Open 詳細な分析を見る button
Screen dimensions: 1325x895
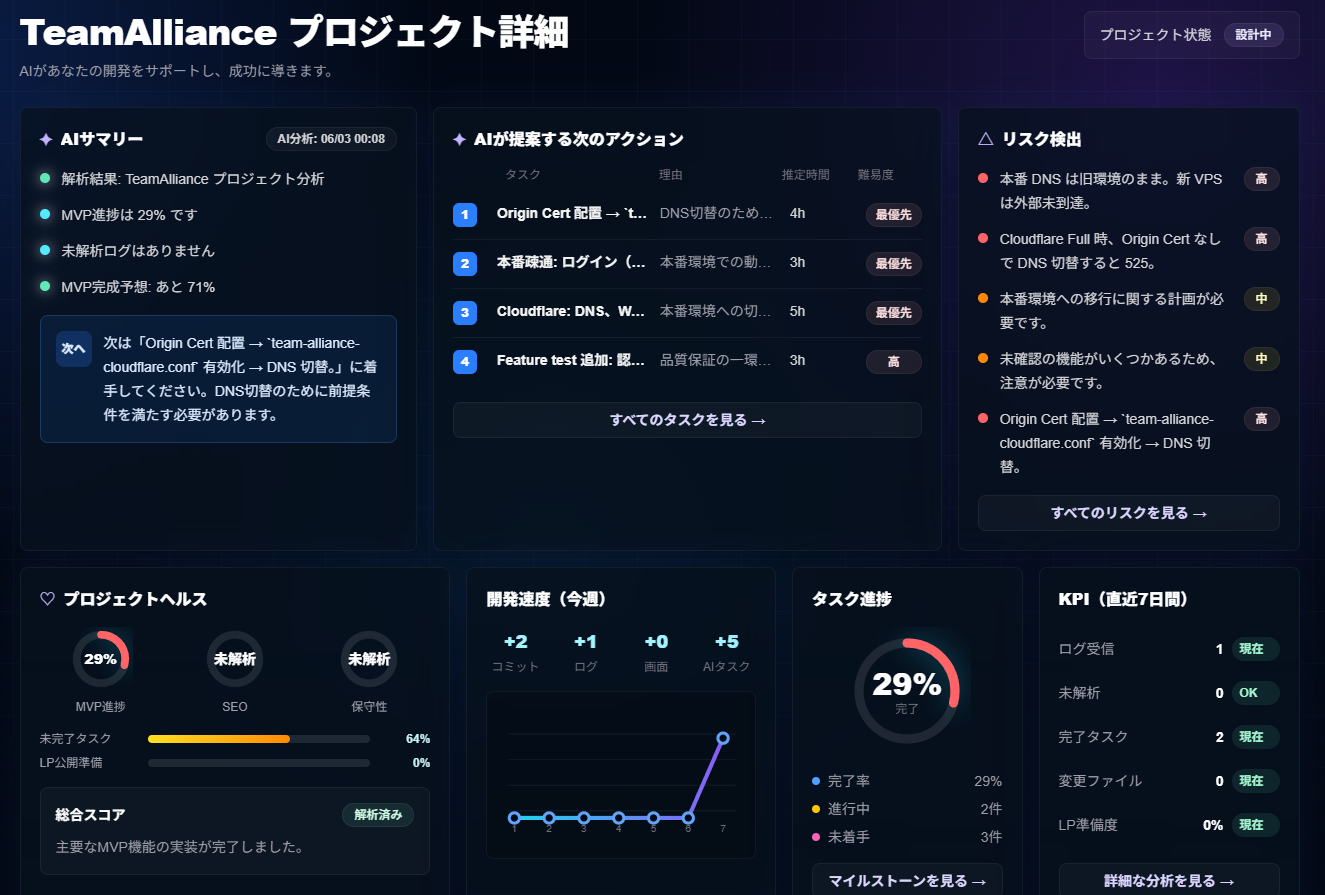coord(1169,881)
